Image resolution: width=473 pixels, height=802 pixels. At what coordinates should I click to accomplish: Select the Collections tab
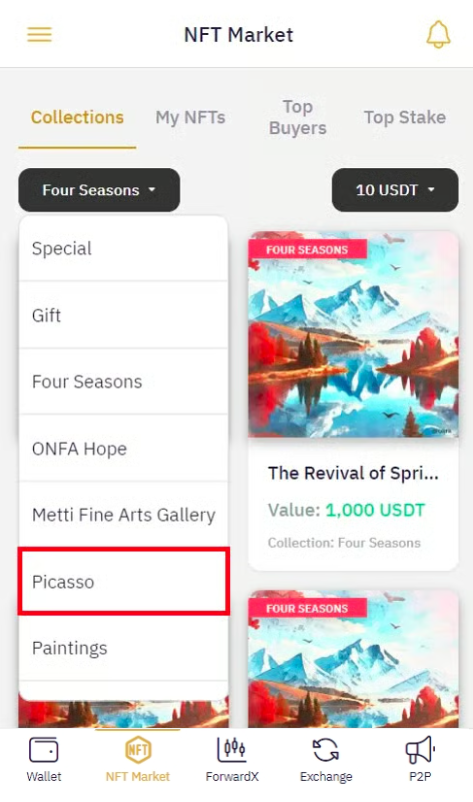(77, 117)
